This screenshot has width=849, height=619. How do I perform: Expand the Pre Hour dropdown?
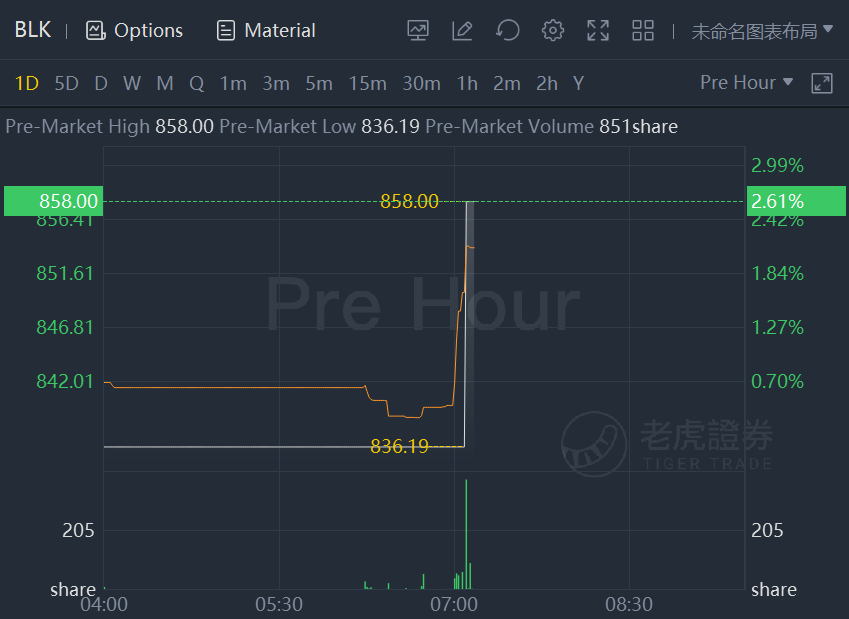pyautogui.click(x=746, y=82)
